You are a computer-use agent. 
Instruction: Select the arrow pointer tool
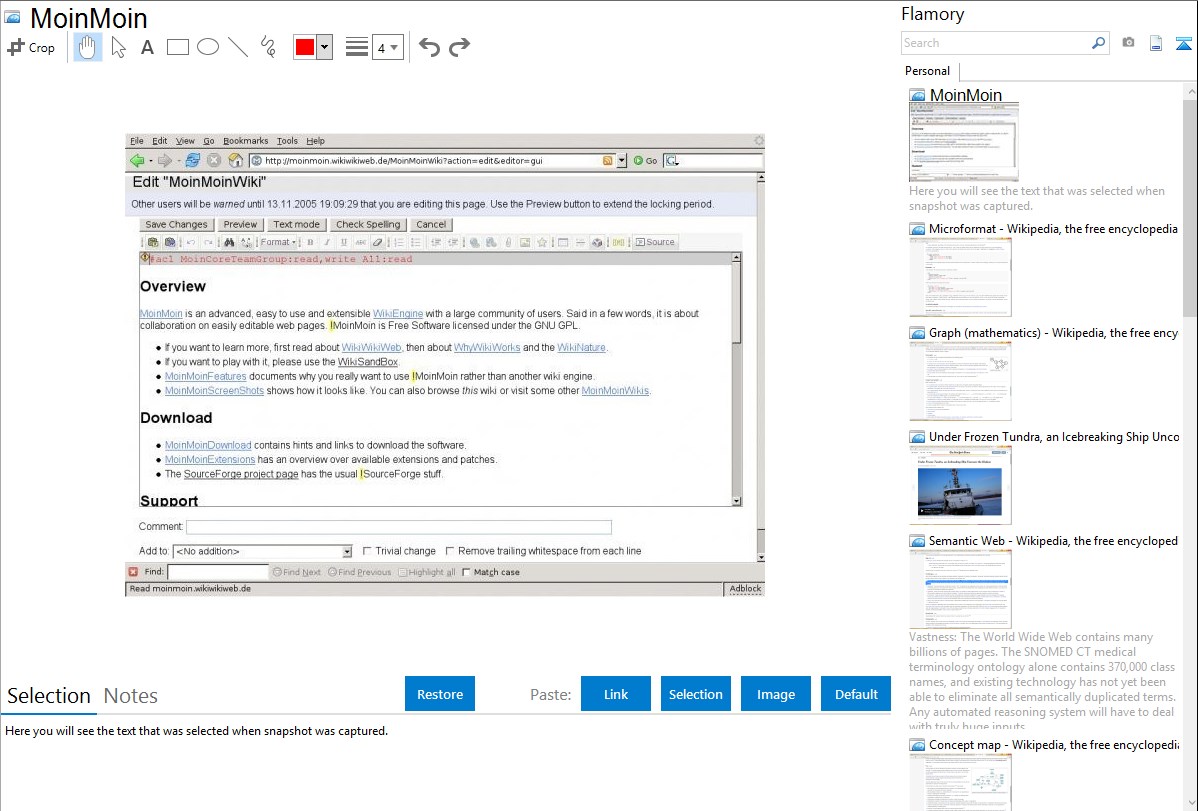(x=119, y=47)
